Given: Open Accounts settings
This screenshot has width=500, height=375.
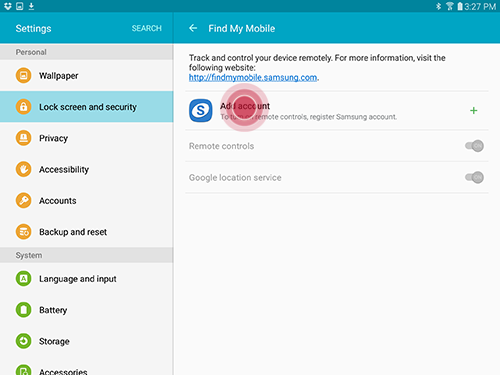Looking at the screenshot, I should [x=87, y=200].
